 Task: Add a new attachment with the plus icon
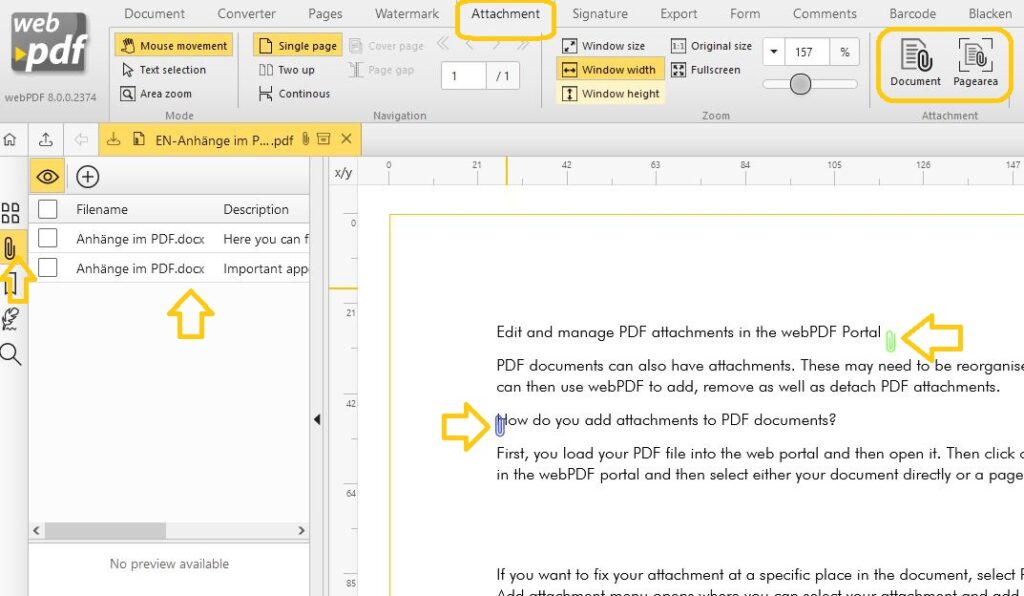tap(88, 176)
